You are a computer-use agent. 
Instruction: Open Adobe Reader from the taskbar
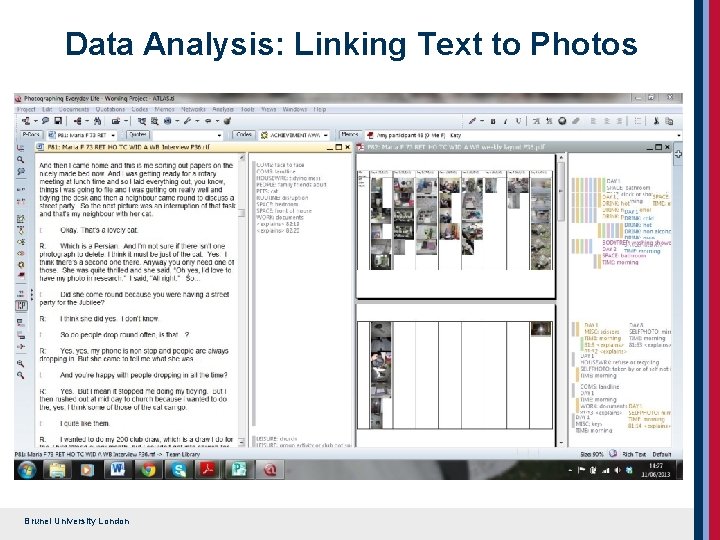click(x=208, y=470)
